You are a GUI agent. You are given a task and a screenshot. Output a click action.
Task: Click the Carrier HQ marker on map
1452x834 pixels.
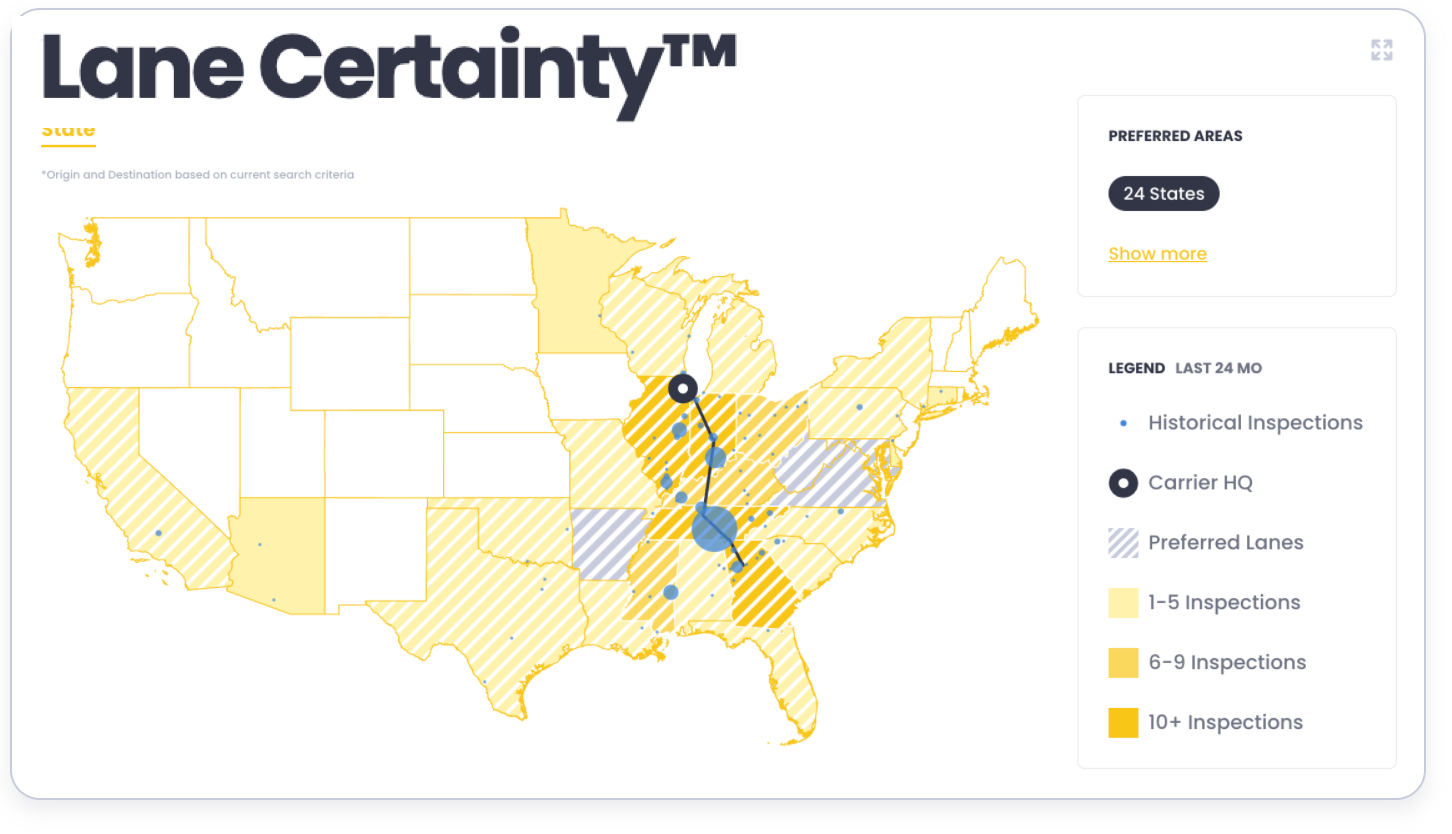tap(683, 388)
